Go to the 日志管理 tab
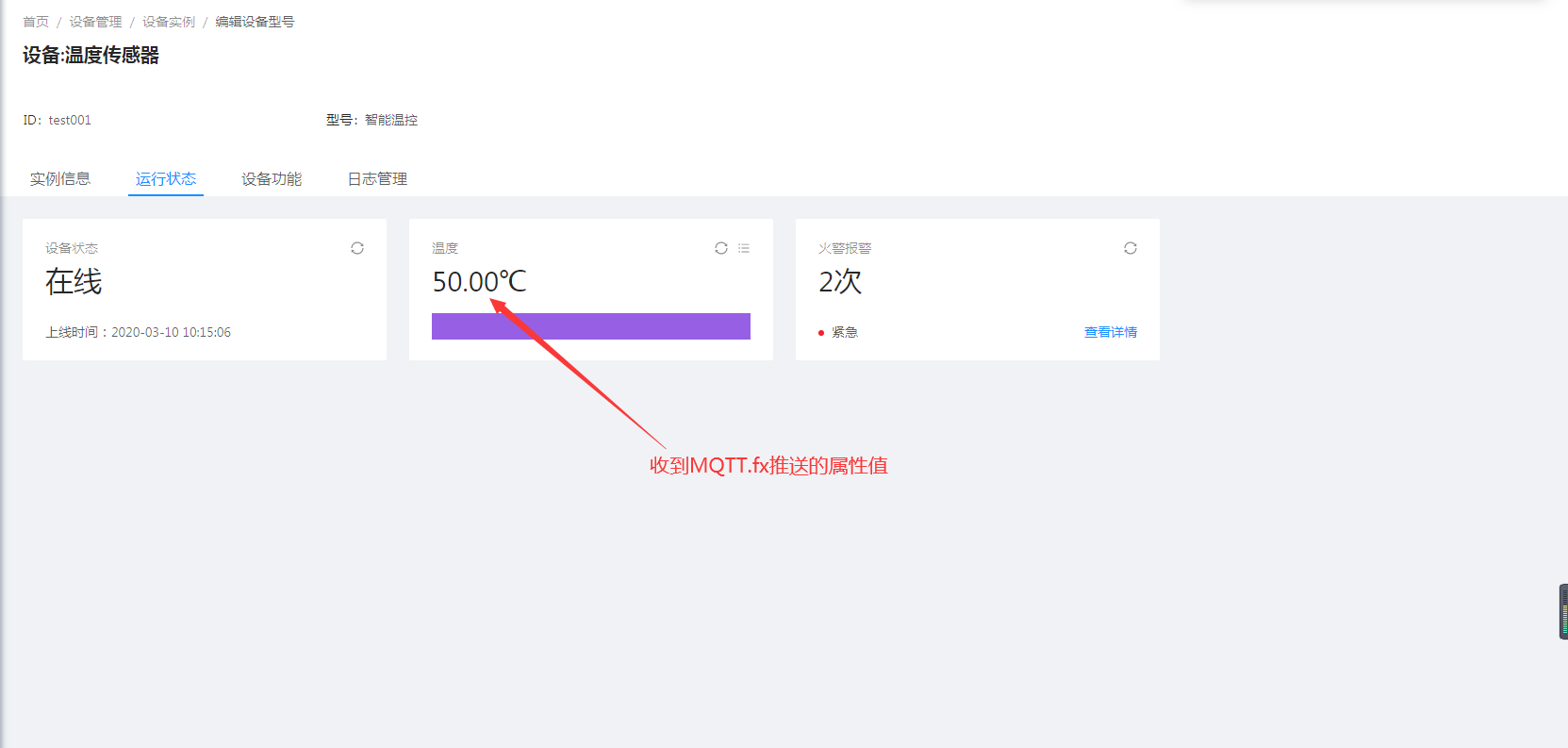Image resolution: width=1568 pixels, height=748 pixels. point(377,179)
